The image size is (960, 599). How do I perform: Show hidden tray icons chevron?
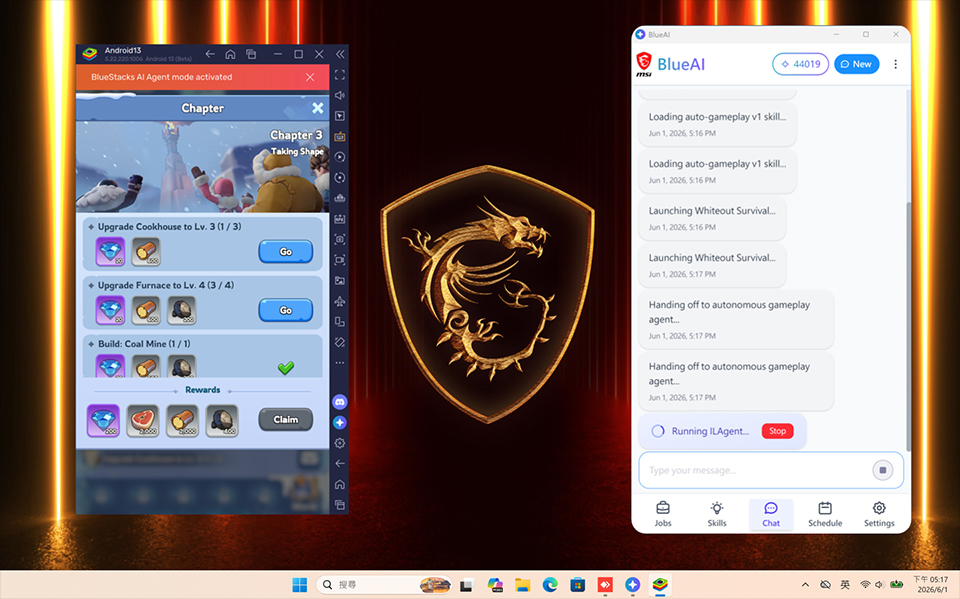point(805,585)
